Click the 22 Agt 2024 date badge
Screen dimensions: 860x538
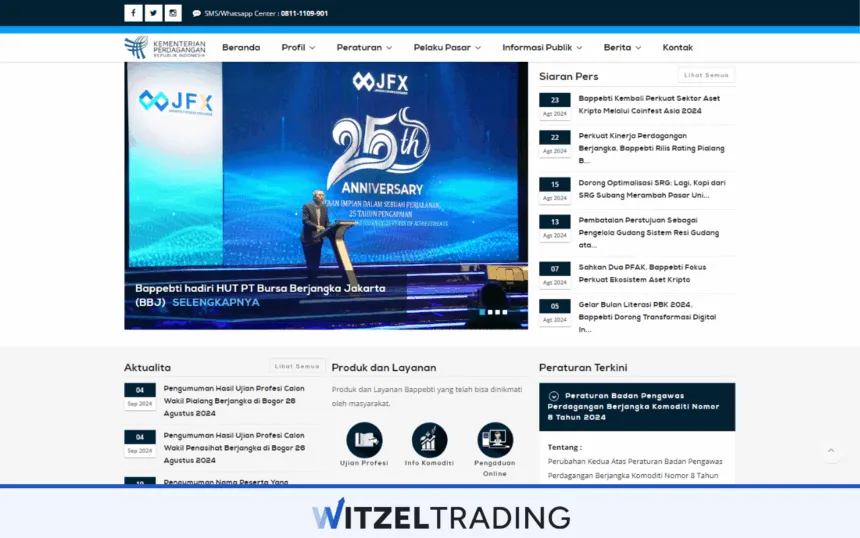555,143
